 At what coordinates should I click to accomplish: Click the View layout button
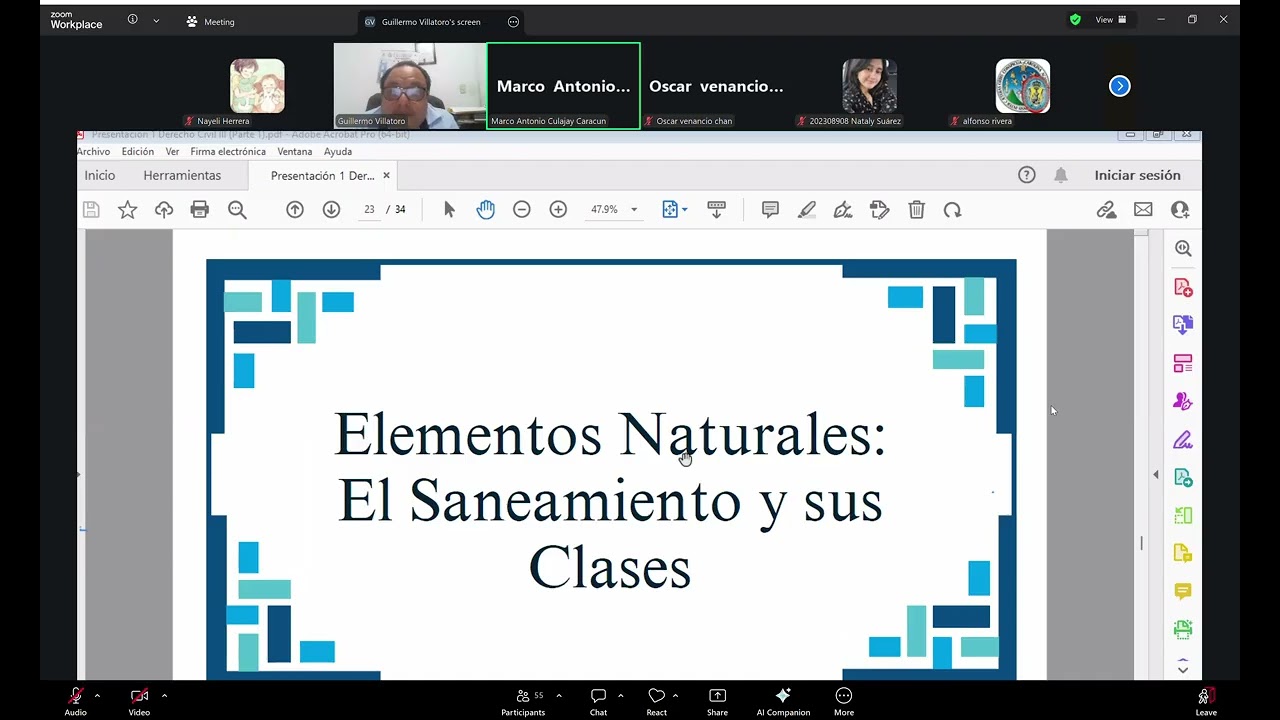click(x=1111, y=20)
